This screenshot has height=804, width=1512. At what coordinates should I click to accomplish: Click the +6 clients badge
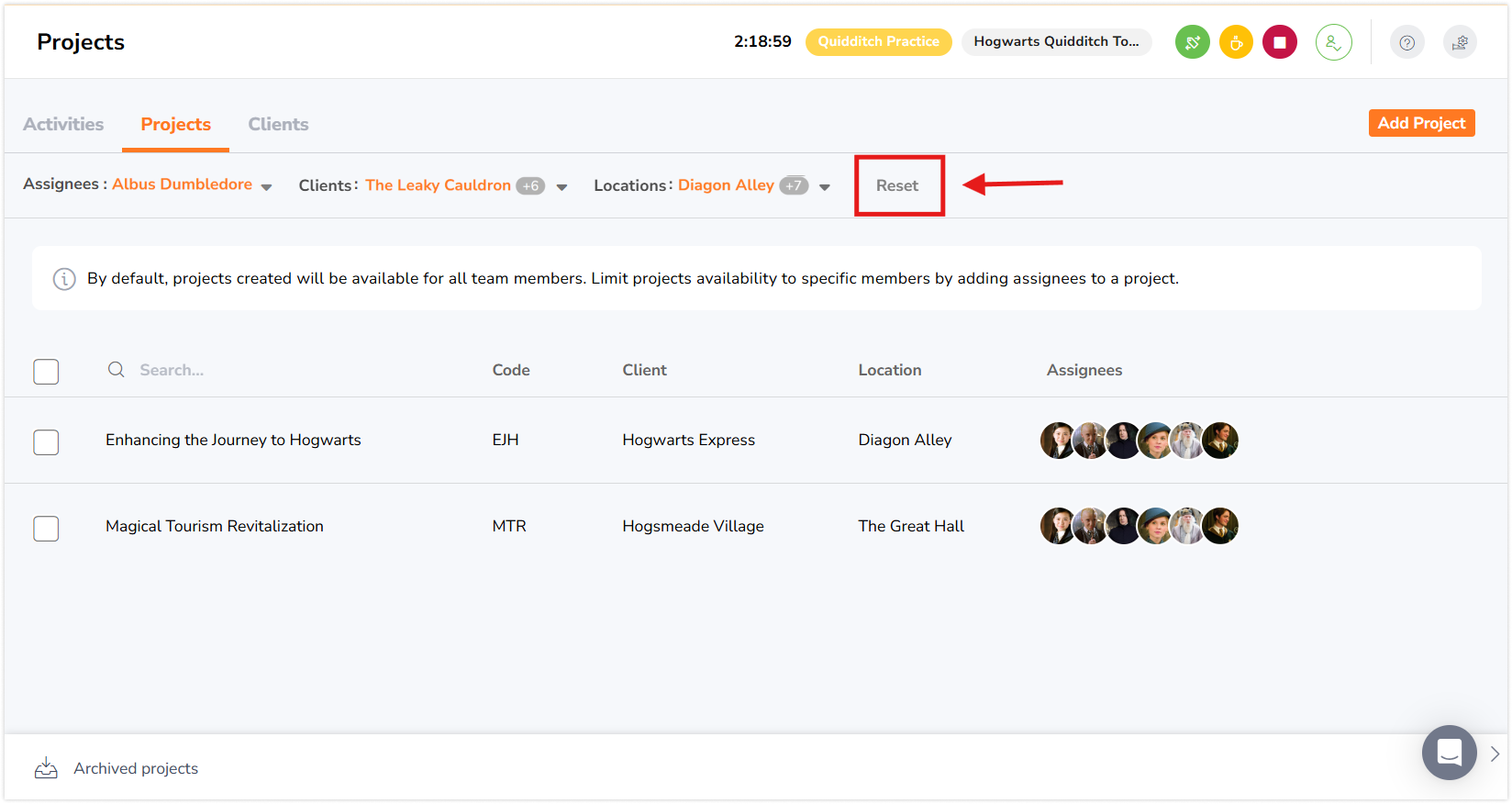pyautogui.click(x=530, y=185)
